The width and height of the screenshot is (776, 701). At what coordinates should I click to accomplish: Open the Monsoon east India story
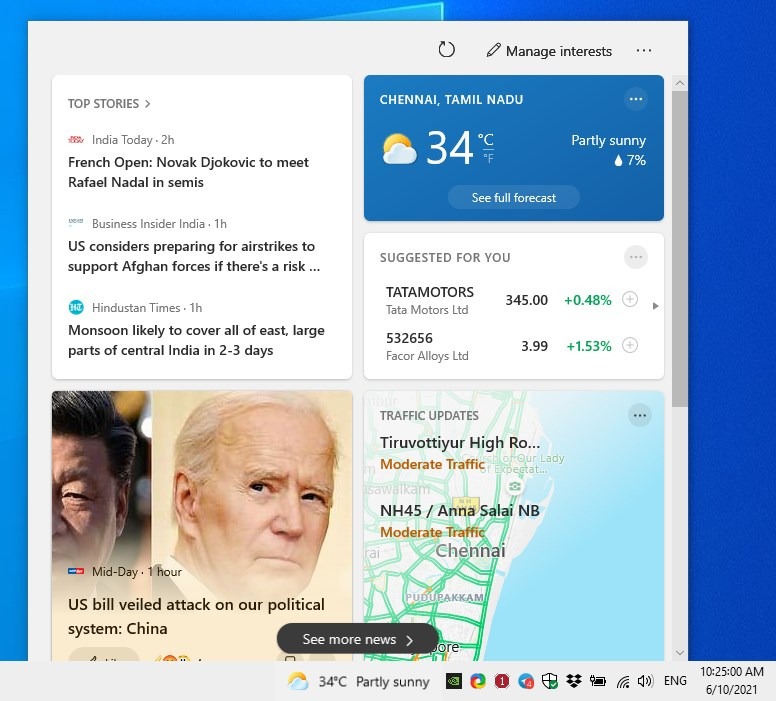[x=196, y=341]
